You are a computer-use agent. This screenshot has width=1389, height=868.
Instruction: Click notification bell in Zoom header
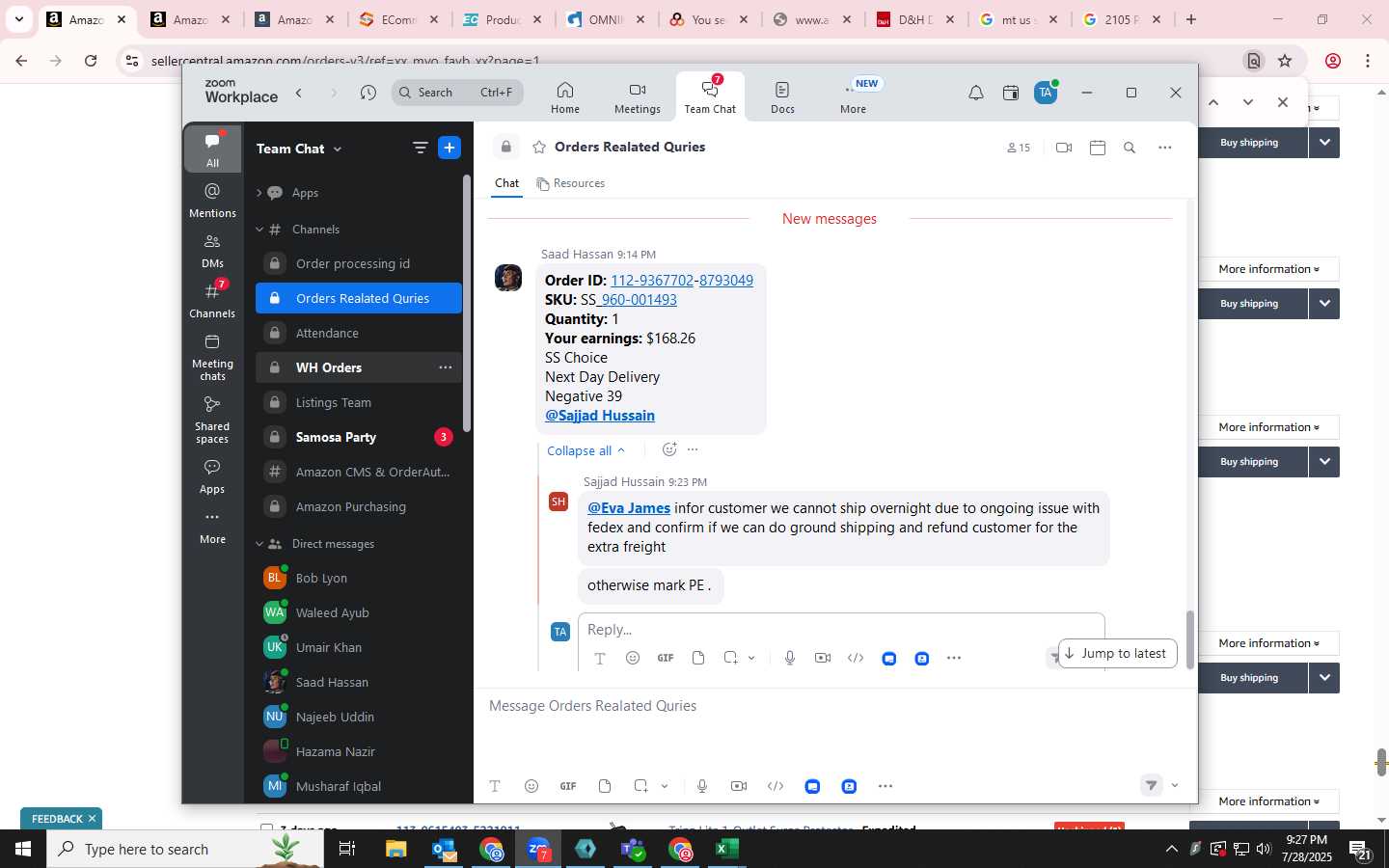coord(976,94)
